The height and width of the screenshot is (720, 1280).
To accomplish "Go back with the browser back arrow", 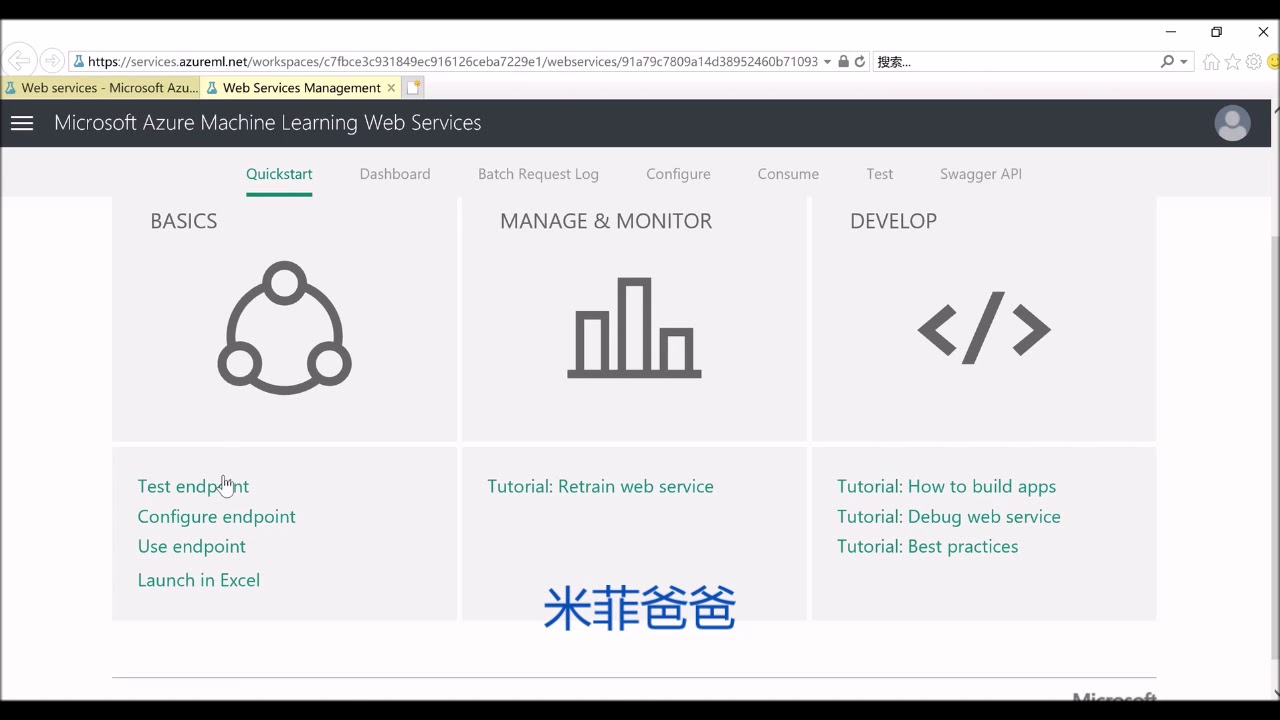I will pyautogui.click(x=20, y=61).
